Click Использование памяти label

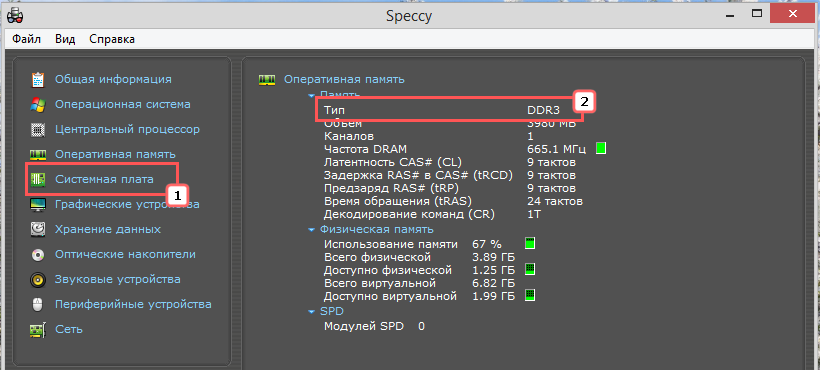point(391,244)
